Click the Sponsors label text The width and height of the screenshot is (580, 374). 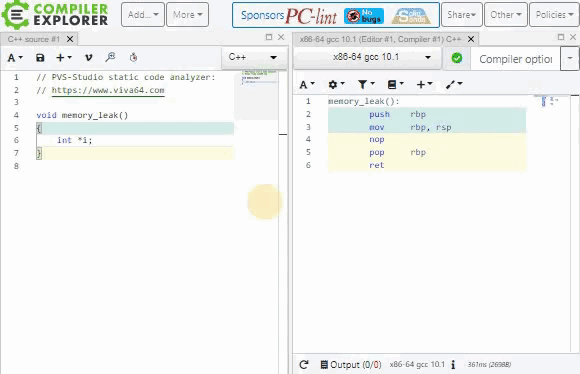click(x=262, y=16)
